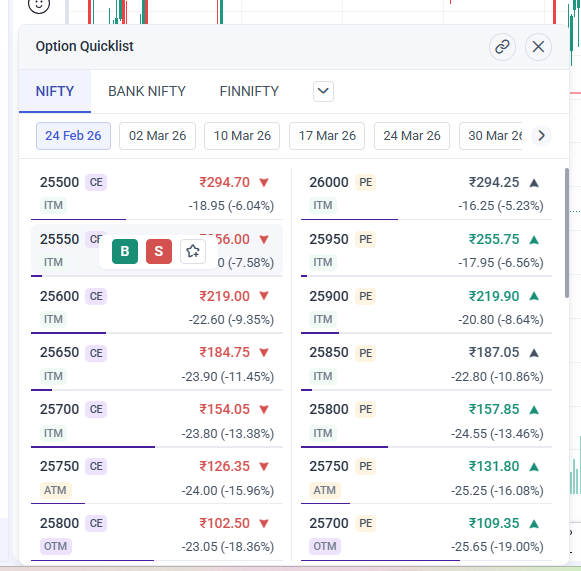581x571 pixels.
Task: Click the down arrow next to ₹294.70
Action: click(264, 183)
